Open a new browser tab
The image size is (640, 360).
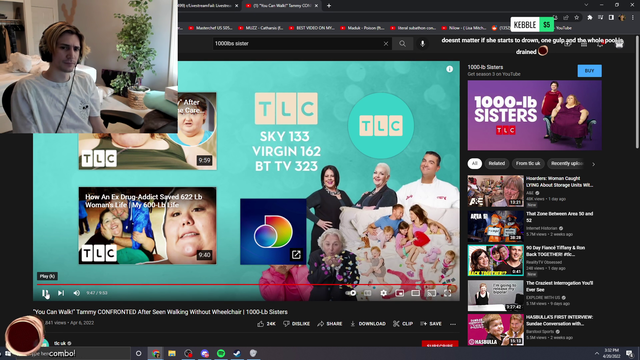(x=329, y=6)
